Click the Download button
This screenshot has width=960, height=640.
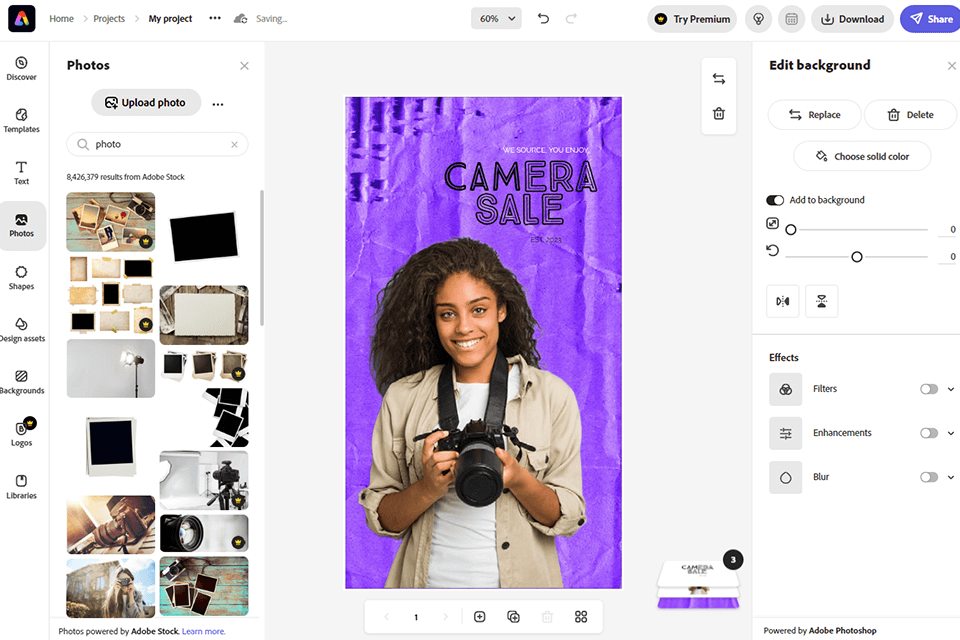[852, 19]
